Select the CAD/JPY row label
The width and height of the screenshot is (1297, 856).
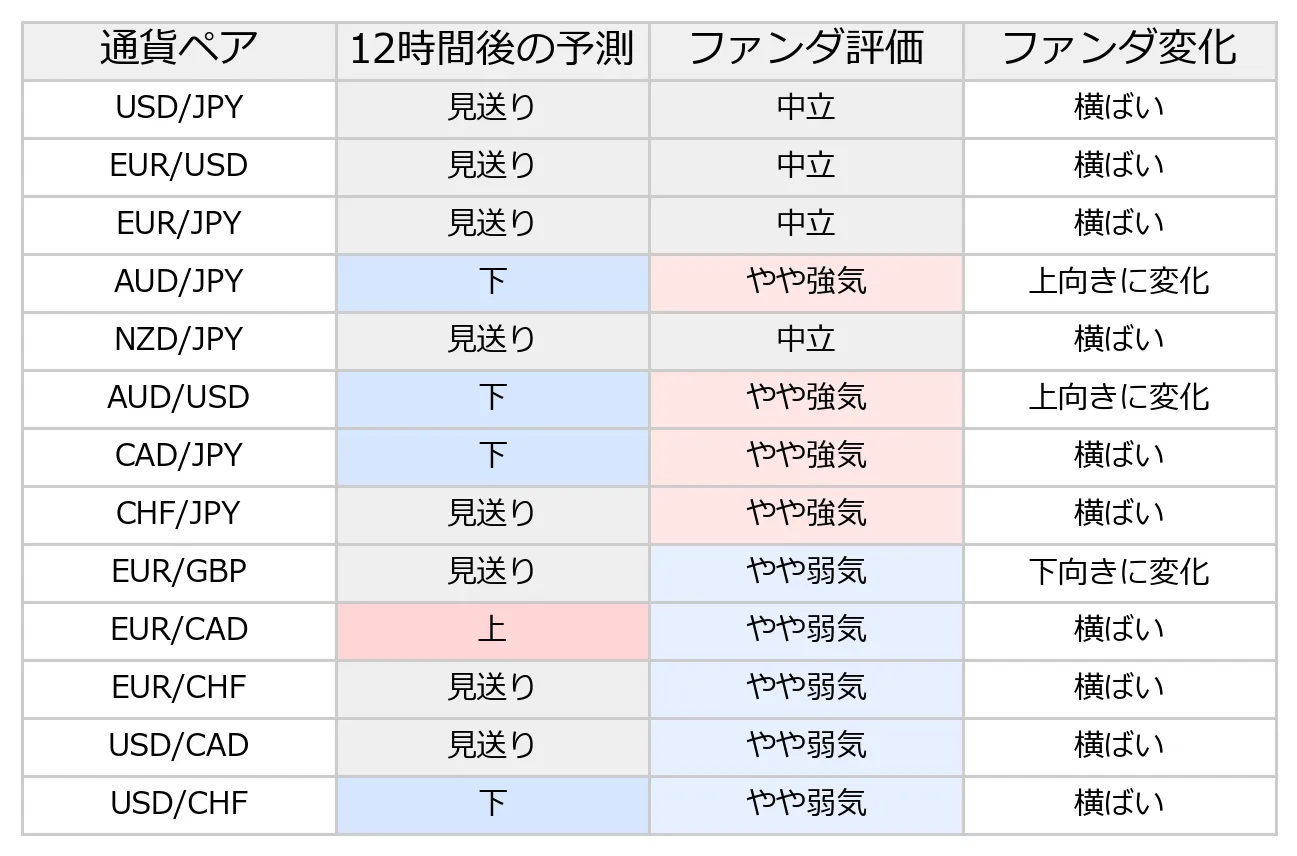(179, 455)
